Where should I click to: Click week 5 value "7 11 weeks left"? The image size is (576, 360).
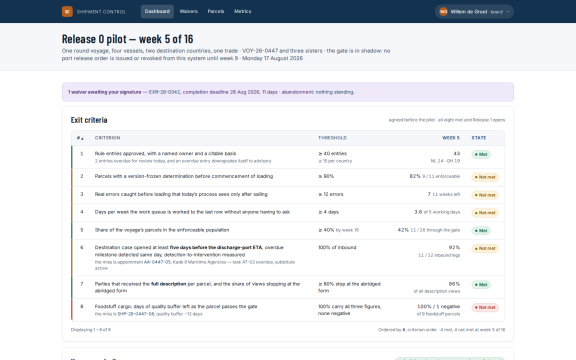pos(444,194)
